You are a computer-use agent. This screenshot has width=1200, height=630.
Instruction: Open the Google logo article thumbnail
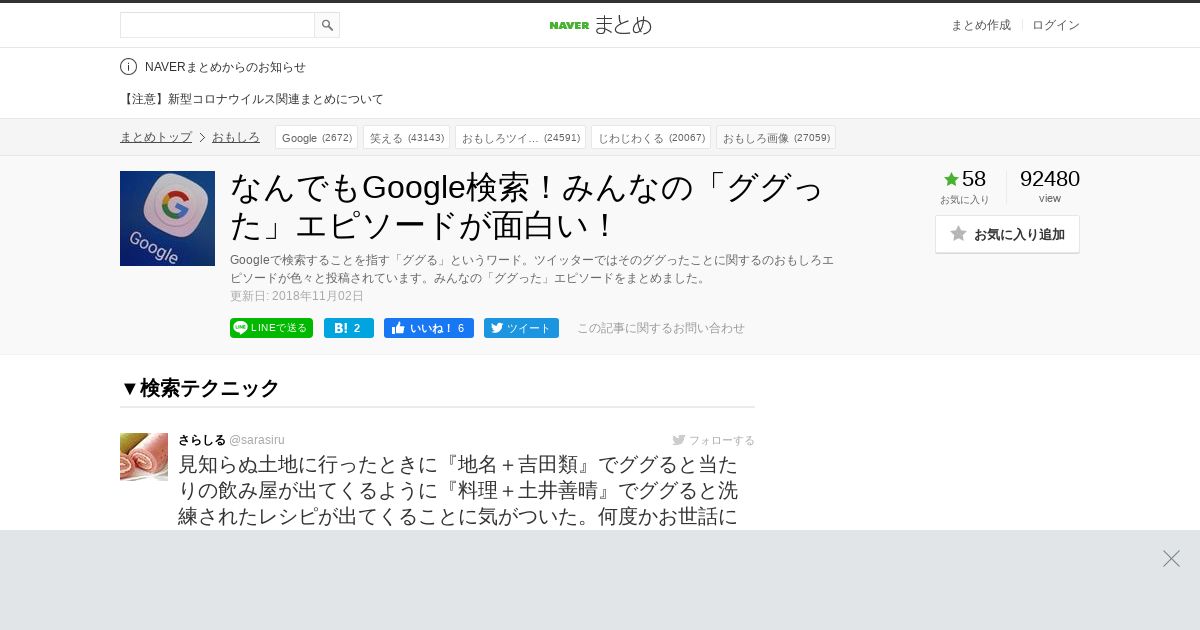(167, 218)
